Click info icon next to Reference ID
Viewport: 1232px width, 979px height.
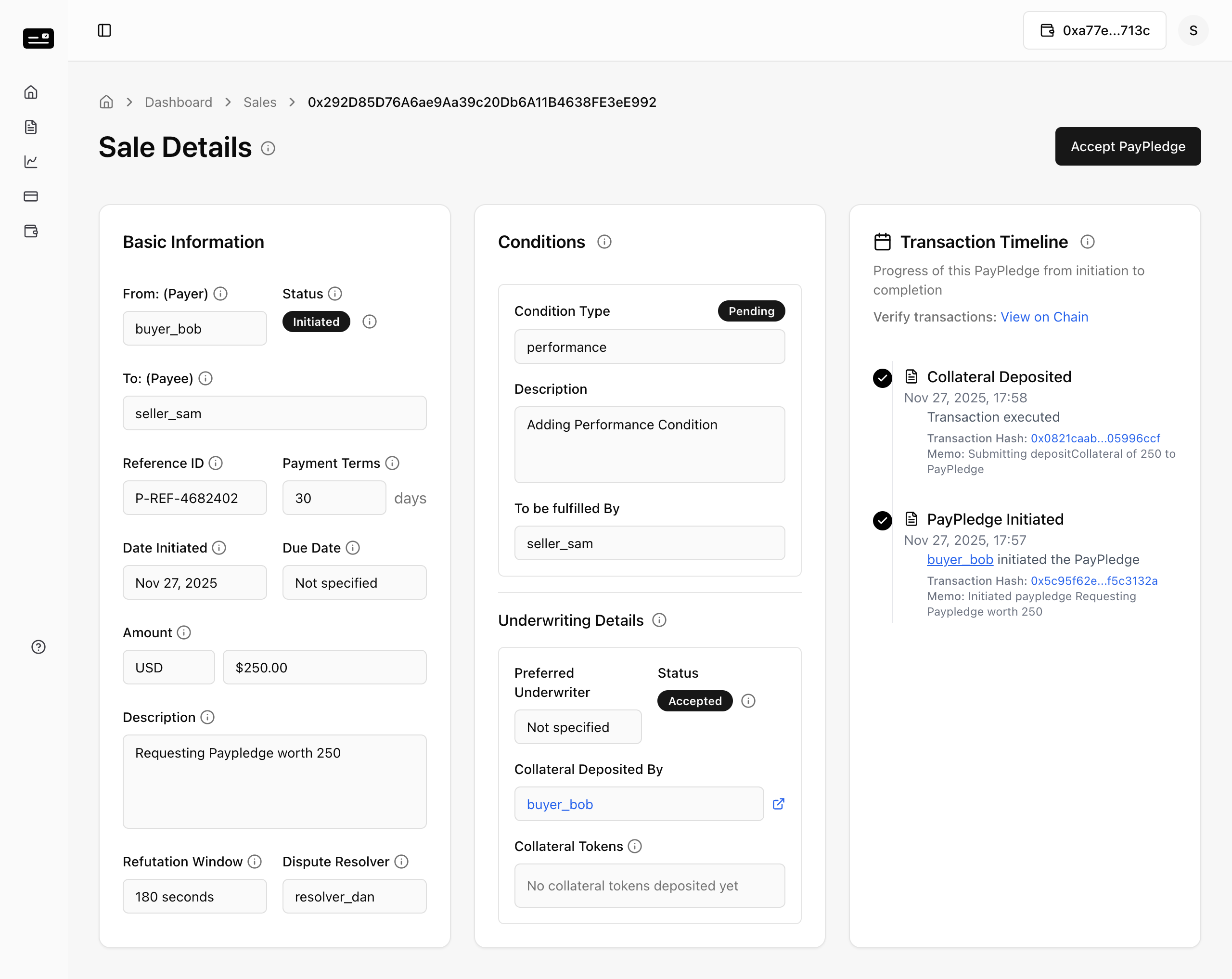click(216, 463)
